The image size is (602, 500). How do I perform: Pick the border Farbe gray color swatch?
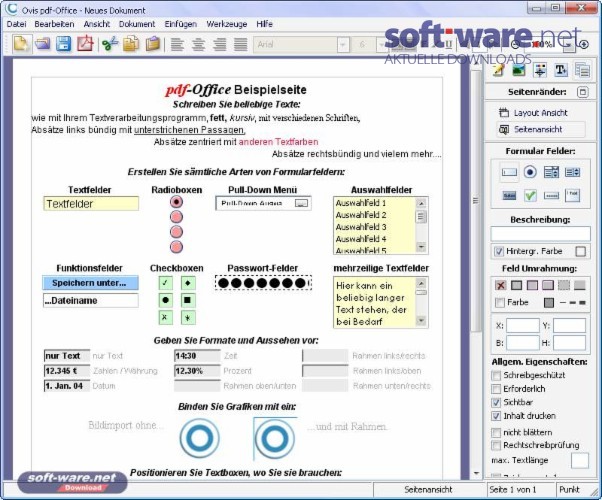click(x=549, y=303)
